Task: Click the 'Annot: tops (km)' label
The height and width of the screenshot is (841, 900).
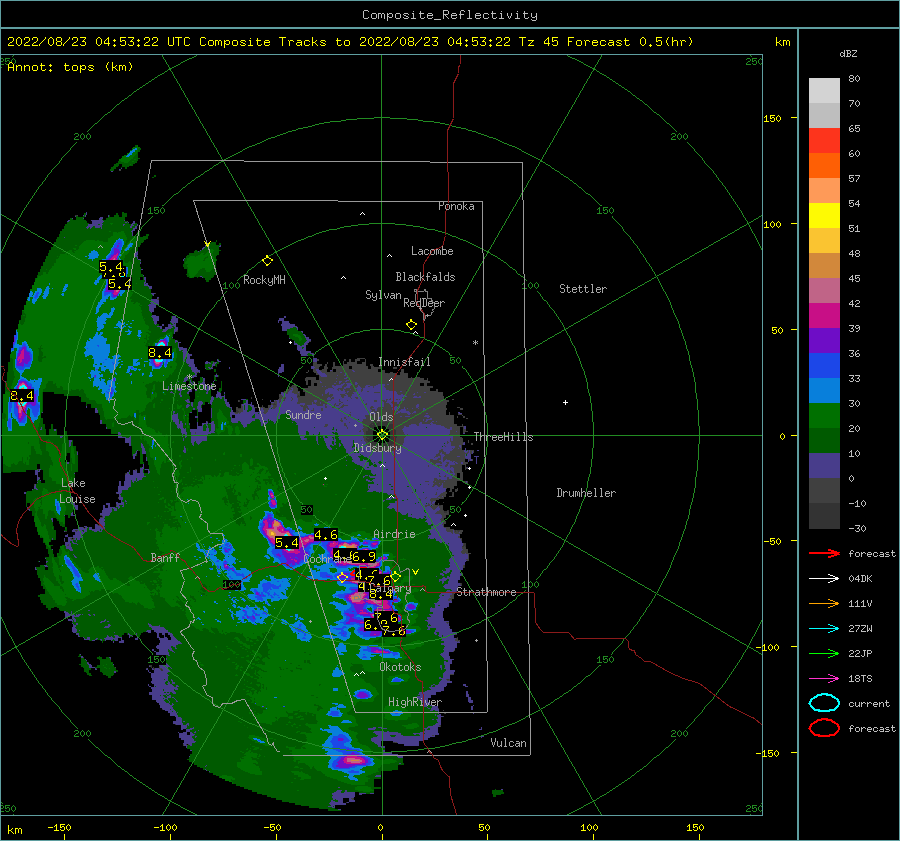Action: click(x=70, y=67)
